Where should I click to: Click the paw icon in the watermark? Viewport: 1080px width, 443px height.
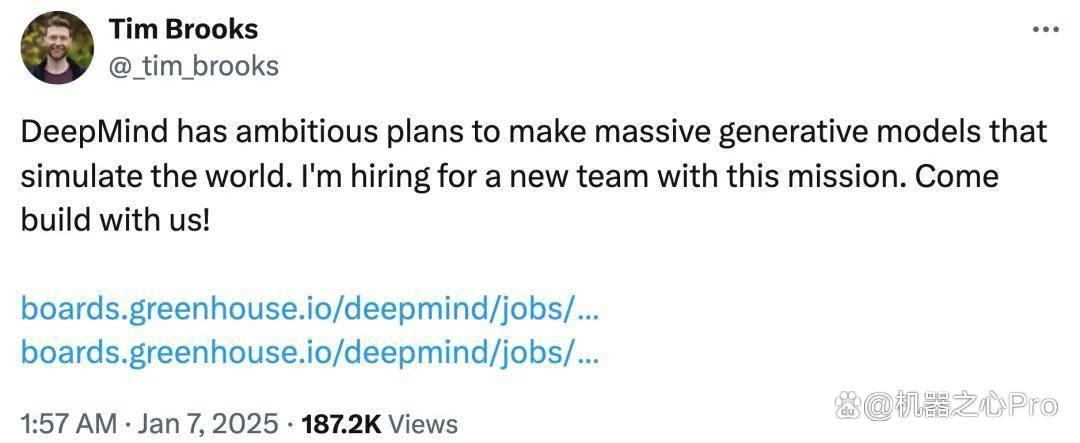[848, 406]
